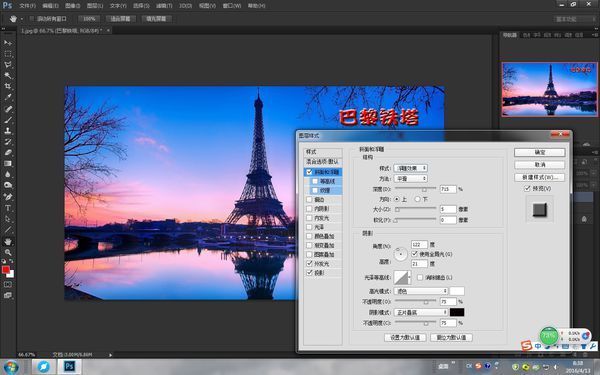Screen dimensions: 600x375
Task: Select the Lasso tool
Action: point(8,65)
